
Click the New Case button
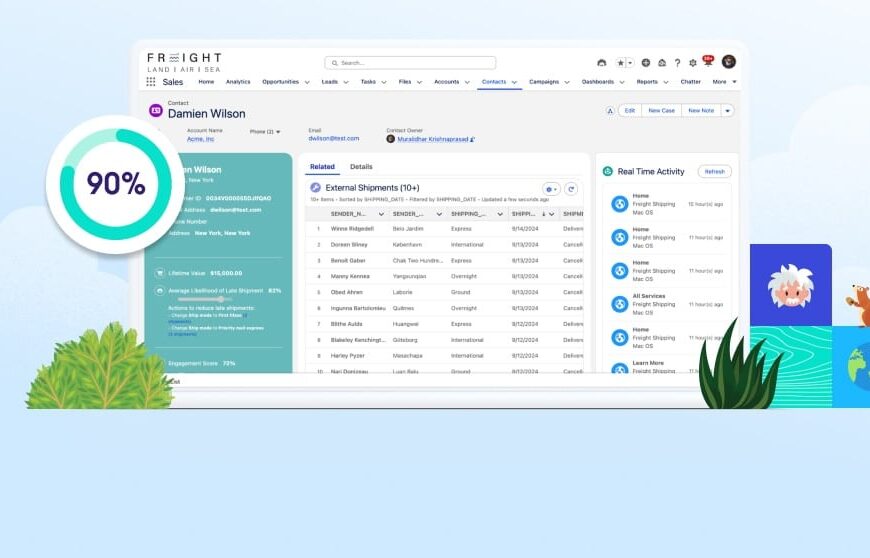(661, 110)
